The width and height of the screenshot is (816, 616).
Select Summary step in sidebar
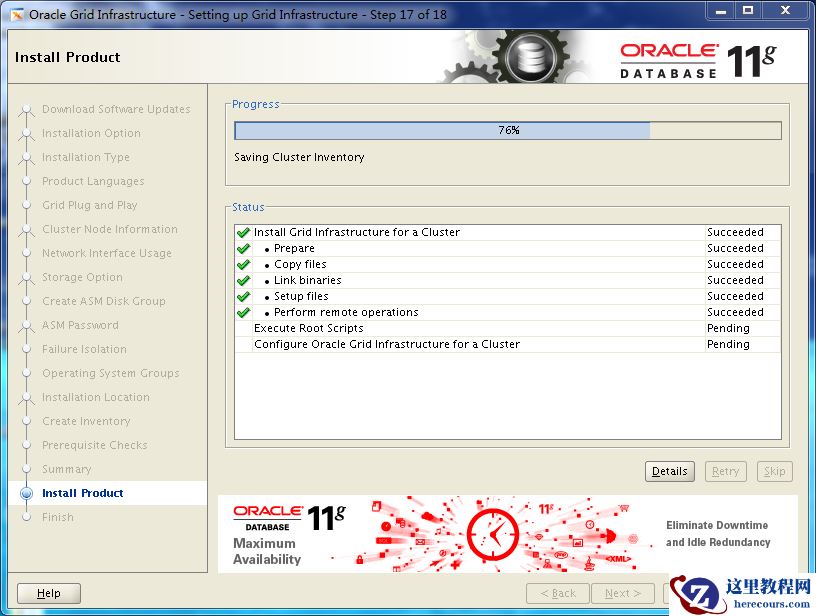(67, 469)
